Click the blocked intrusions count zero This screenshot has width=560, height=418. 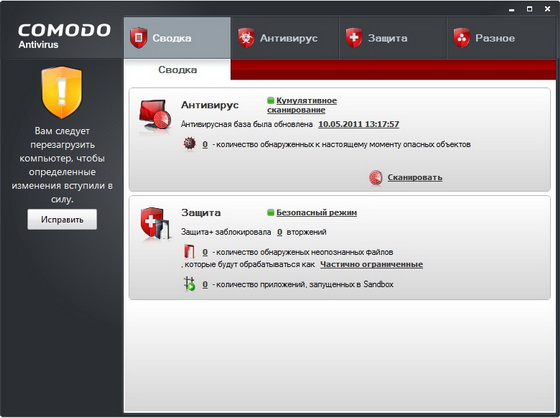coord(280,232)
